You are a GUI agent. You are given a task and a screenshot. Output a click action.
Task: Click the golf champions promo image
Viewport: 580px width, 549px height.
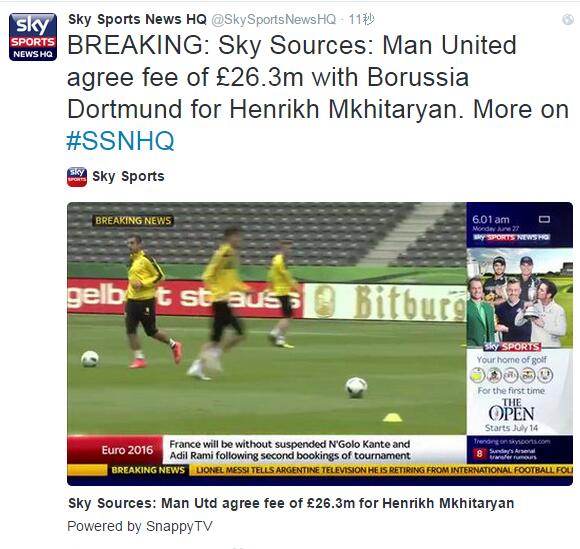520,298
